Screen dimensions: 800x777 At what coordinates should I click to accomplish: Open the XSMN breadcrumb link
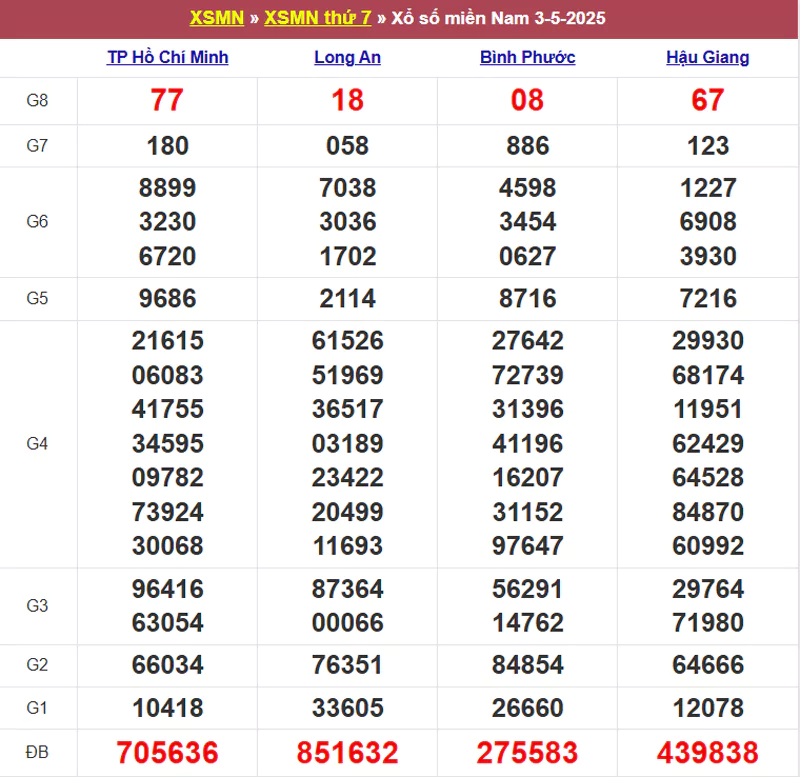coord(217,18)
